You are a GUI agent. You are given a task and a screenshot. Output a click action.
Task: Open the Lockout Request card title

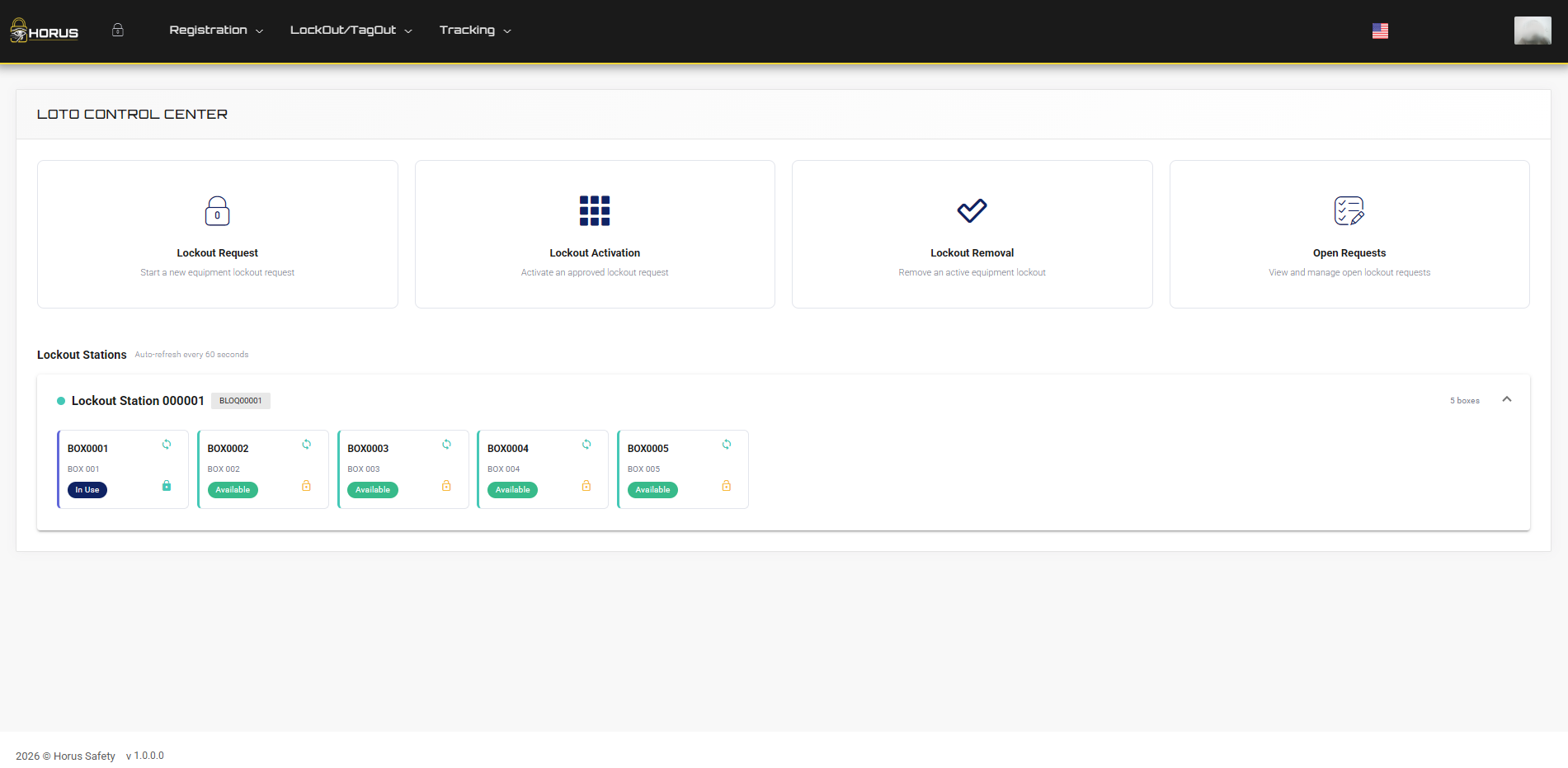pos(218,253)
